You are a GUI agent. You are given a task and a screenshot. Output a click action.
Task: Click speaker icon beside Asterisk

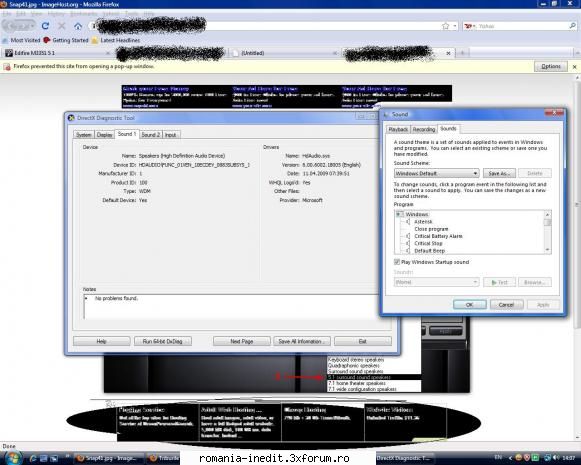(408, 222)
